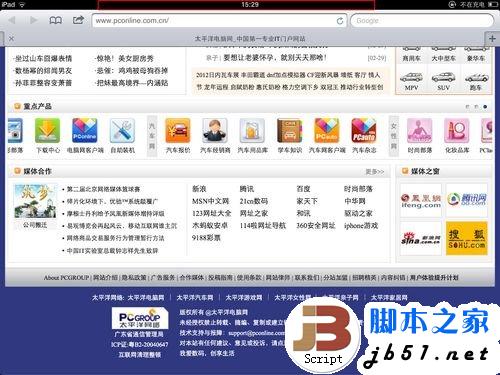
Task: Open the yellow SOHU.com logo
Action: pos(467,238)
